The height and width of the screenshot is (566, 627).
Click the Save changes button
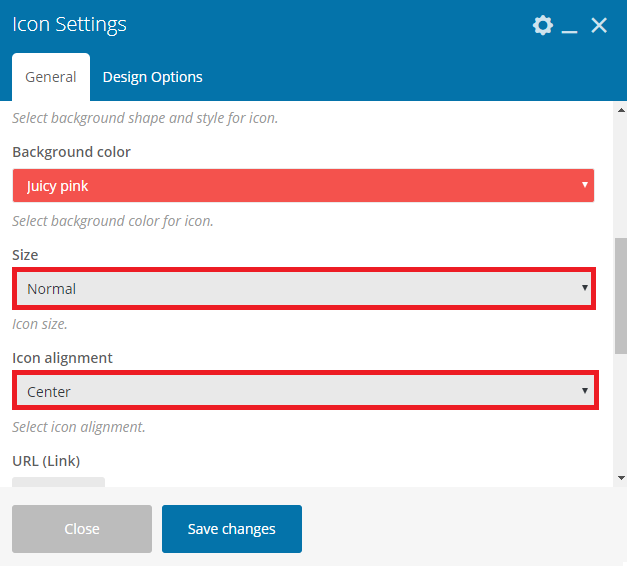232,529
